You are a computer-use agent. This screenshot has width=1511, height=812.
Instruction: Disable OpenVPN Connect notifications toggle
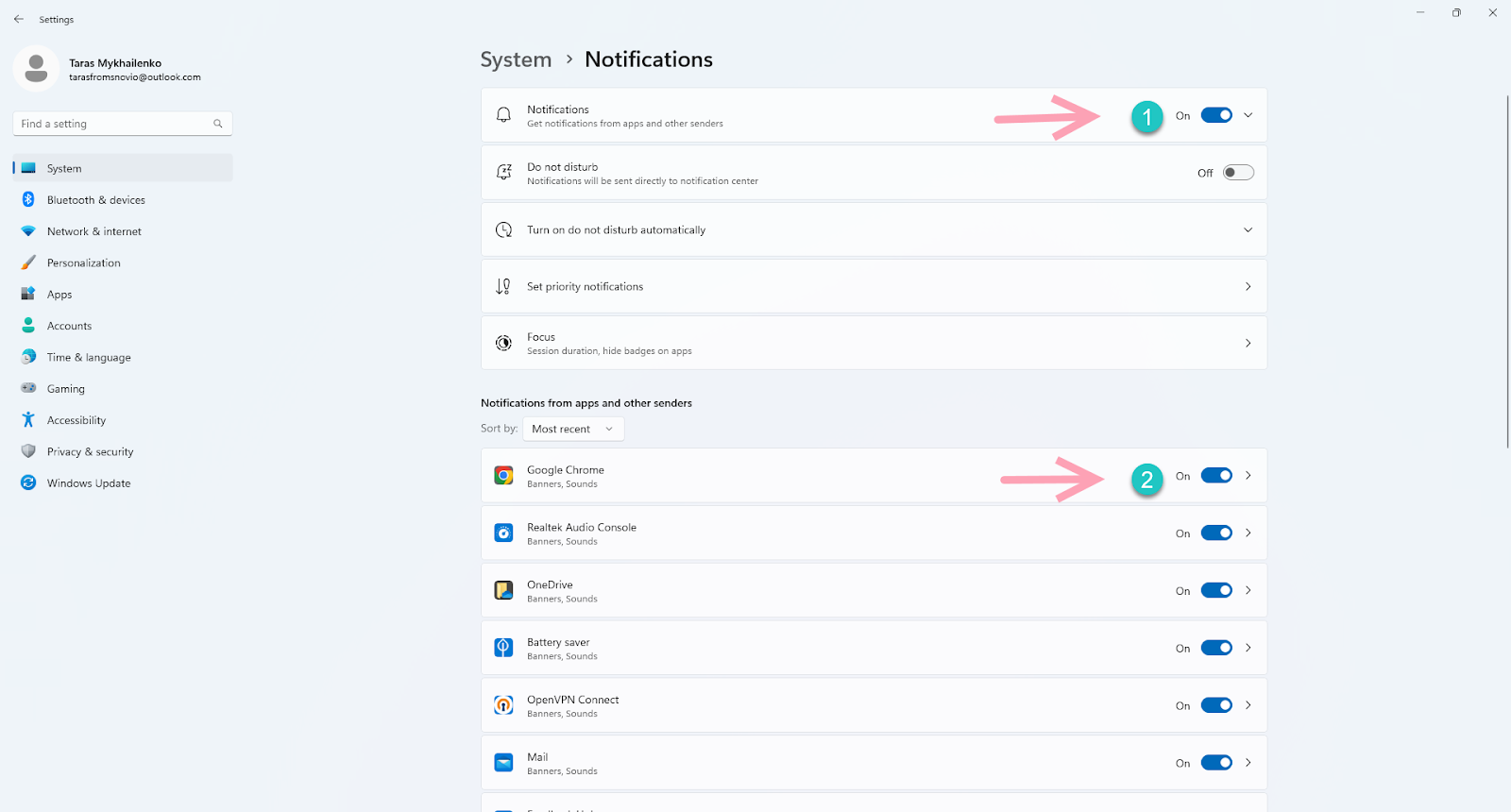(x=1216, y=705)
